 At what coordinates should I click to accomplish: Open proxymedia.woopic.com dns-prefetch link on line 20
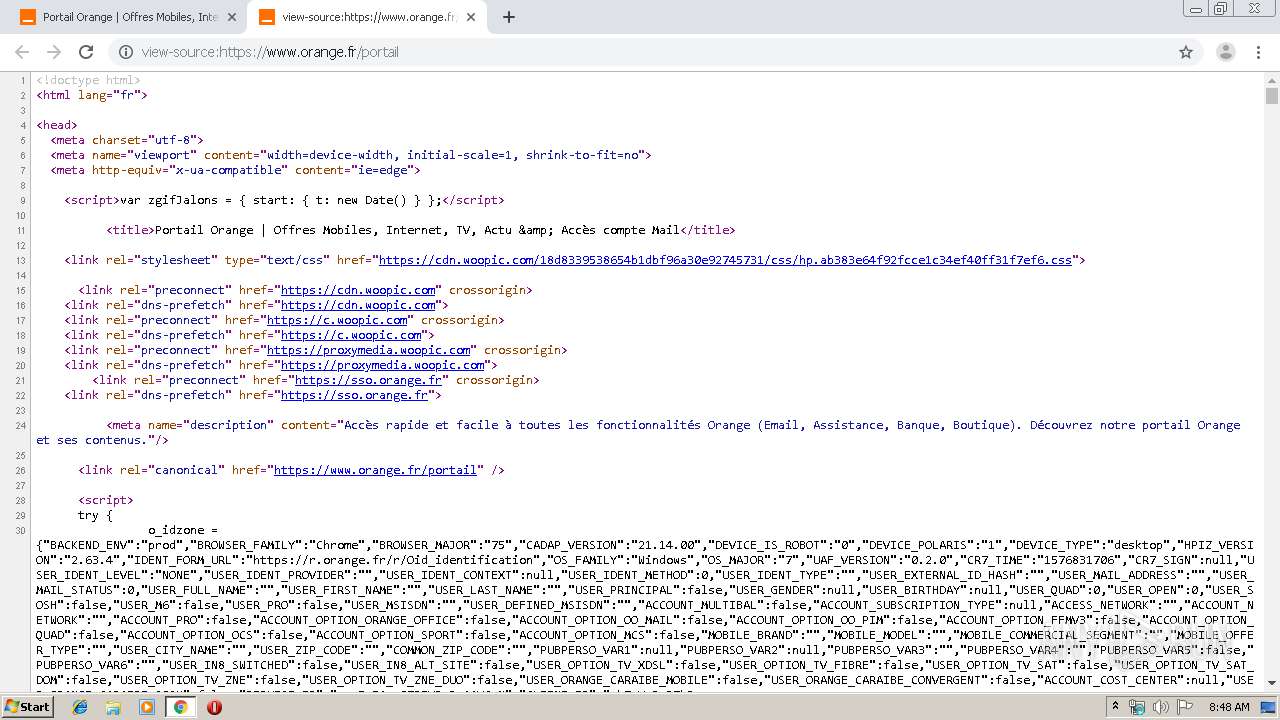tap(383, 365)
